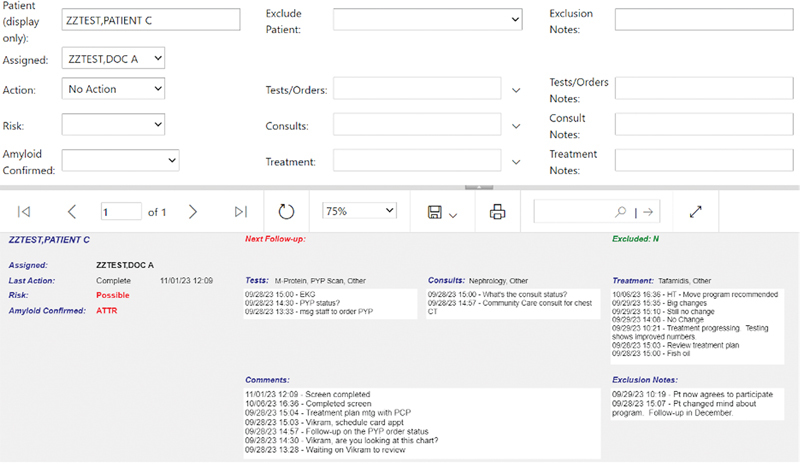Image resolution: width=800 pixels, height=464 pixels.
Task: Open the Assigned dropdown showing ZZTEST,DOC A
Action: click(x=113, y=59)
